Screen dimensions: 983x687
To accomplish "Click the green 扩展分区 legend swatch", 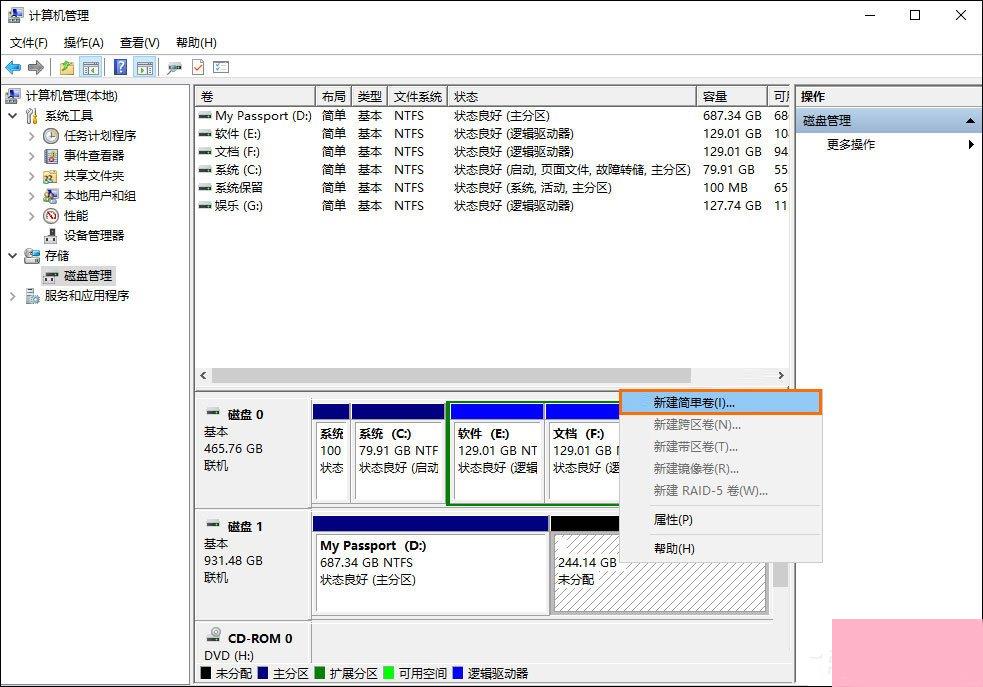I will coord(319,673).
